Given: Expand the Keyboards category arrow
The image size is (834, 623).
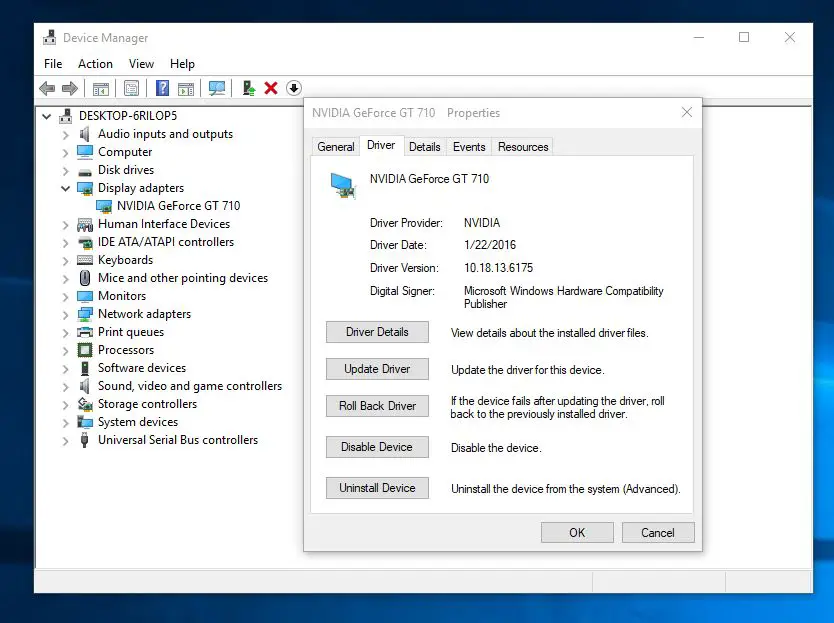Looking at the screenshot, I should 65,261.
